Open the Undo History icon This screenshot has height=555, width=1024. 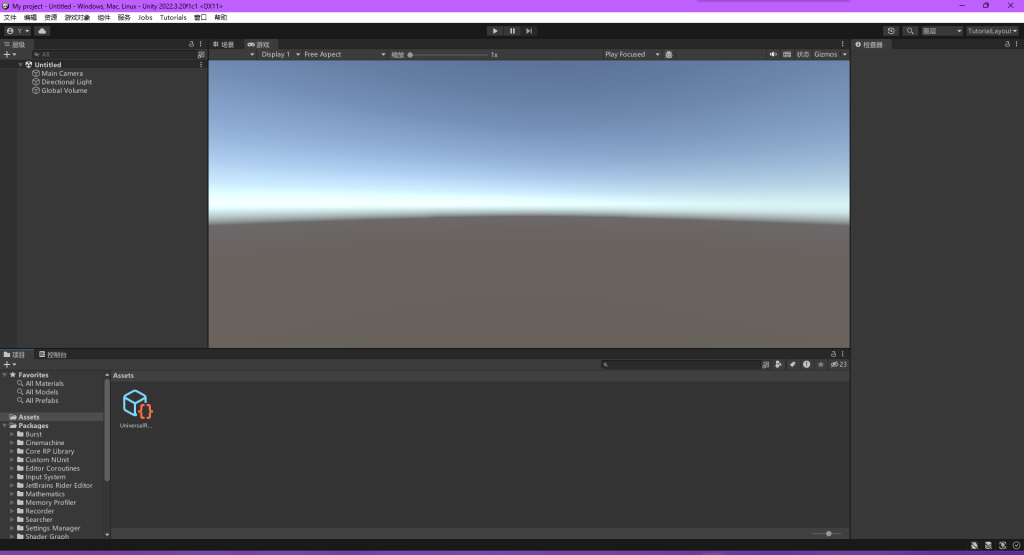[891, 31]
